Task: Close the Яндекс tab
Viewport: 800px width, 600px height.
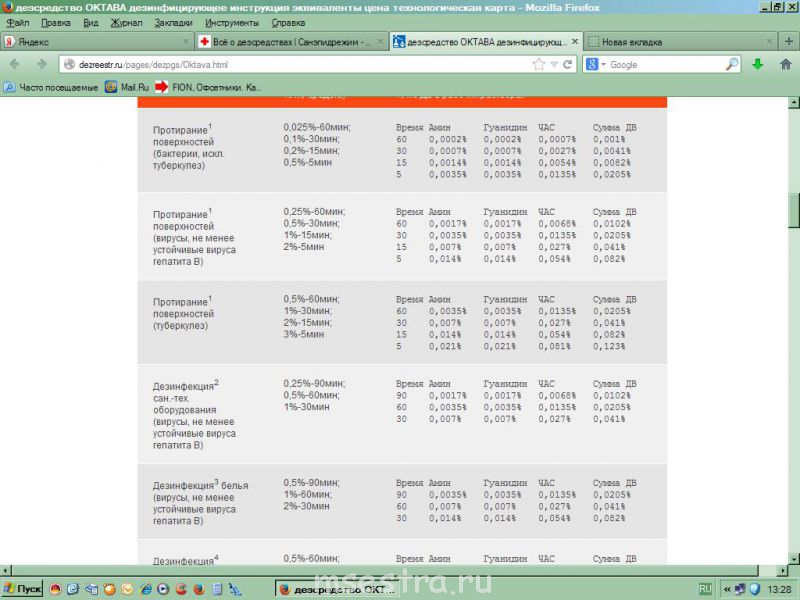Action: (x=185, y=42)
